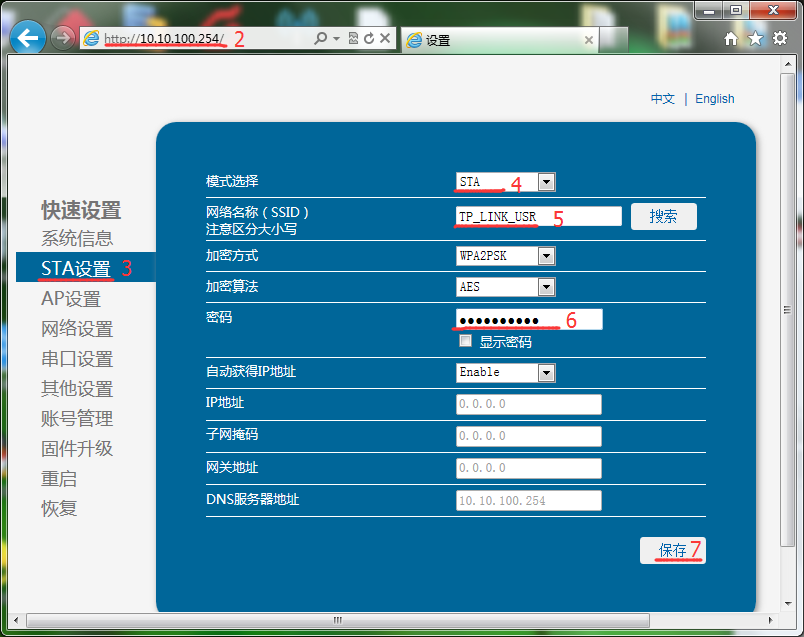This screenshot has height=637, width=804.
Task: Toggle the 显示密码 checkbox
Action: 465,341
